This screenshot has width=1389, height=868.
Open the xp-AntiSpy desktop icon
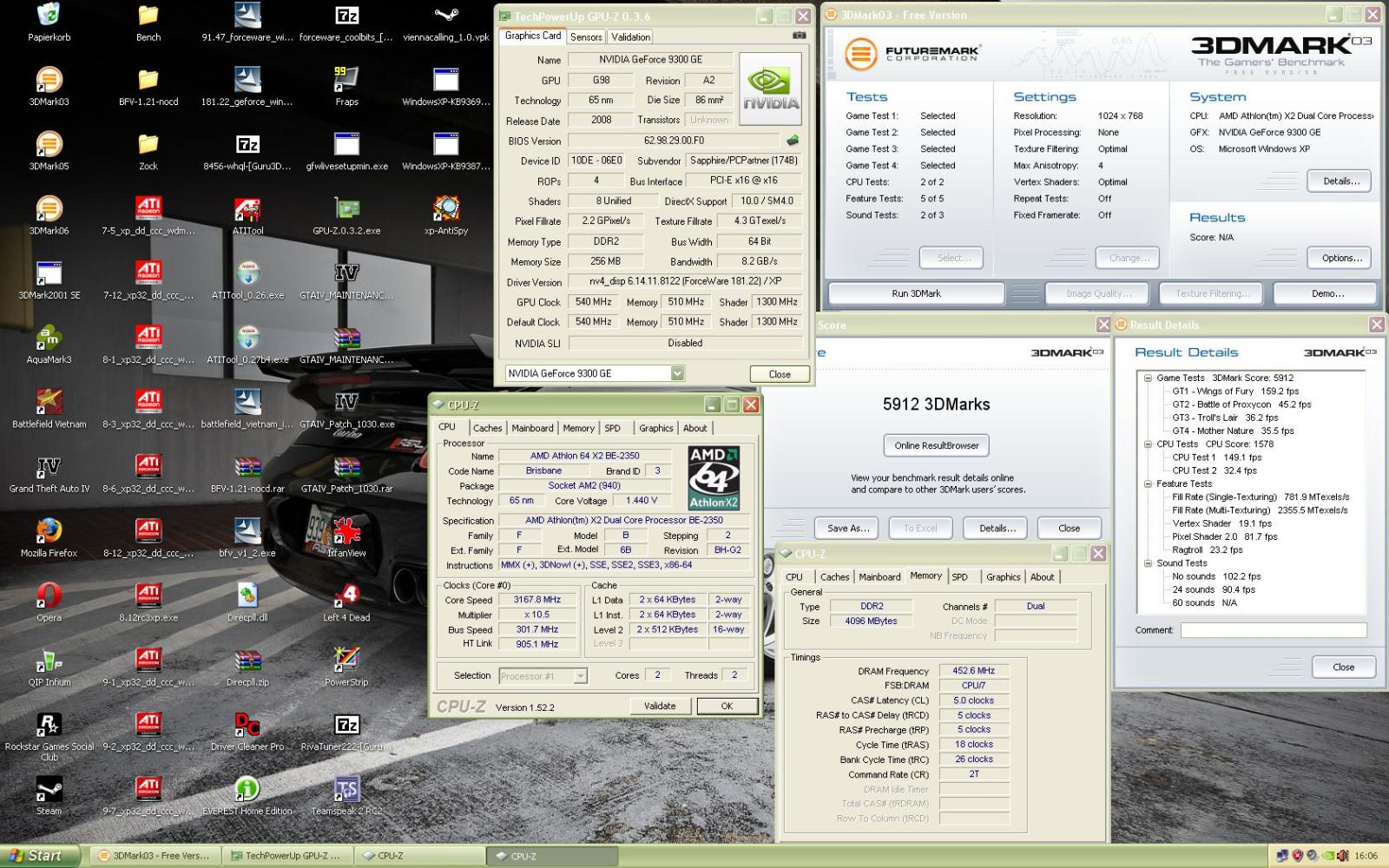pos(446,209)
